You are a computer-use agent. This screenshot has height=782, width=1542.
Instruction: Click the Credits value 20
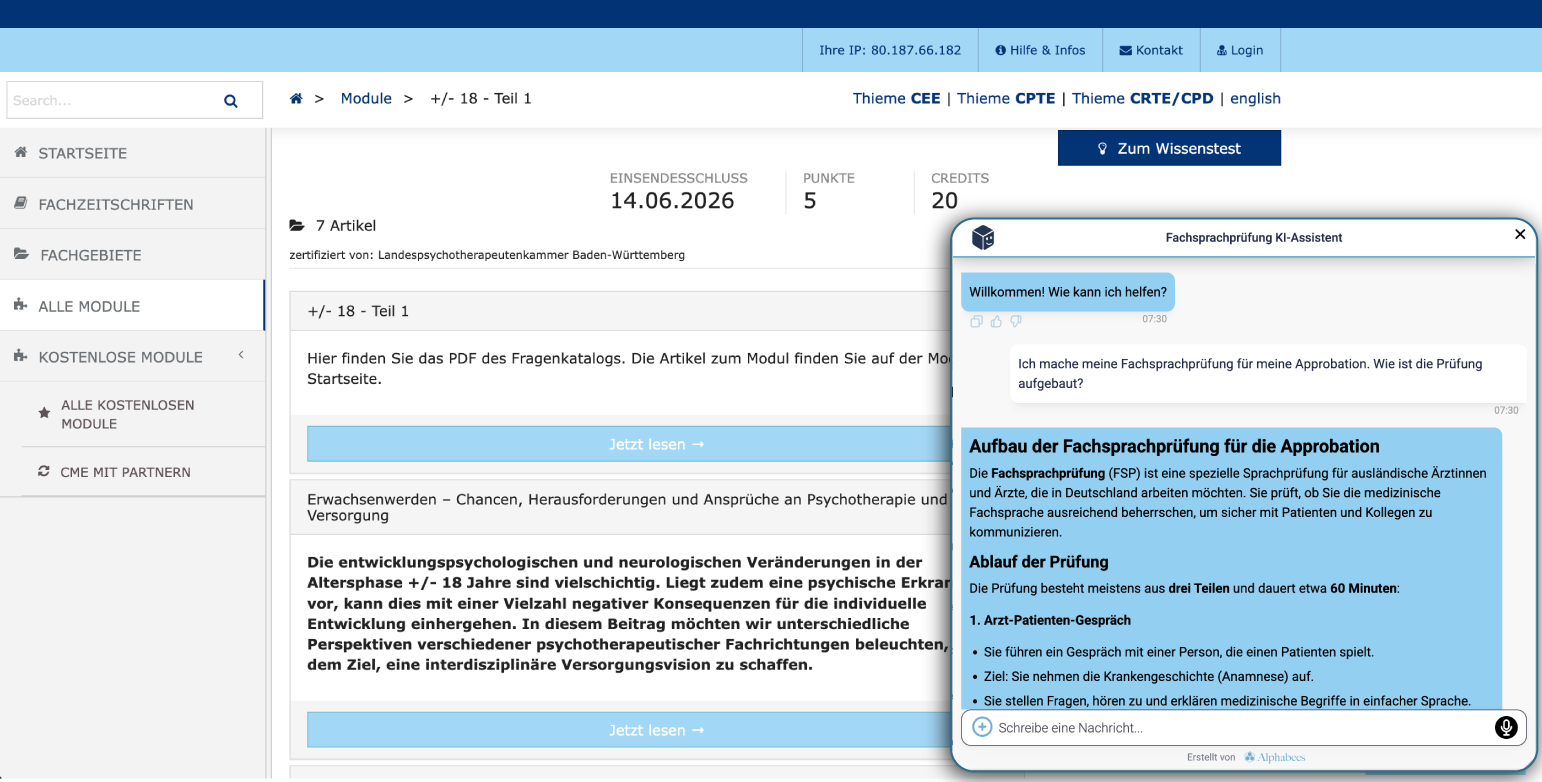coord(944,201)
